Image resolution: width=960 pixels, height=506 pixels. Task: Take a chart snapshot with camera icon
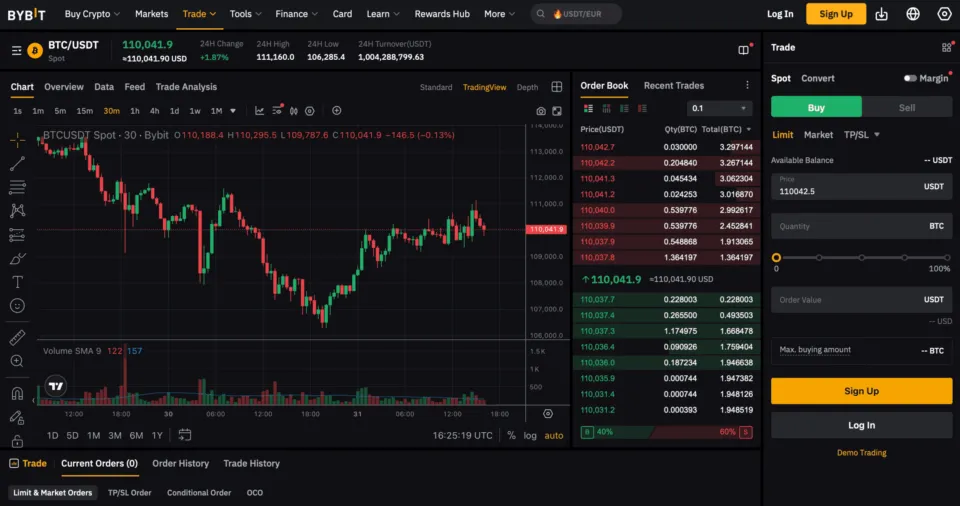tap(541, 111)
